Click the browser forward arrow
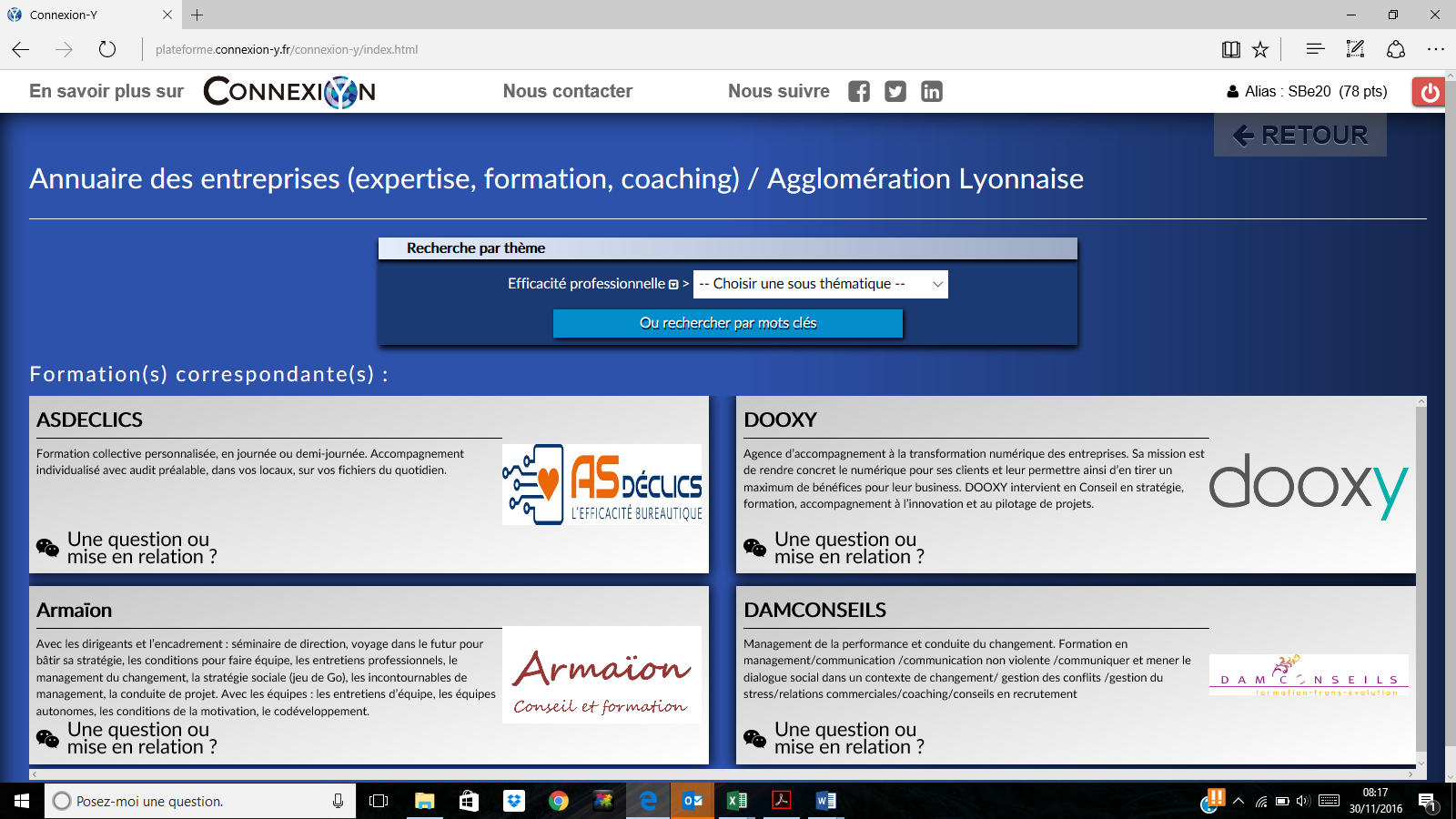Viewport: 1456px width, 819px height. pyautogui.click(x=64, y=49)
